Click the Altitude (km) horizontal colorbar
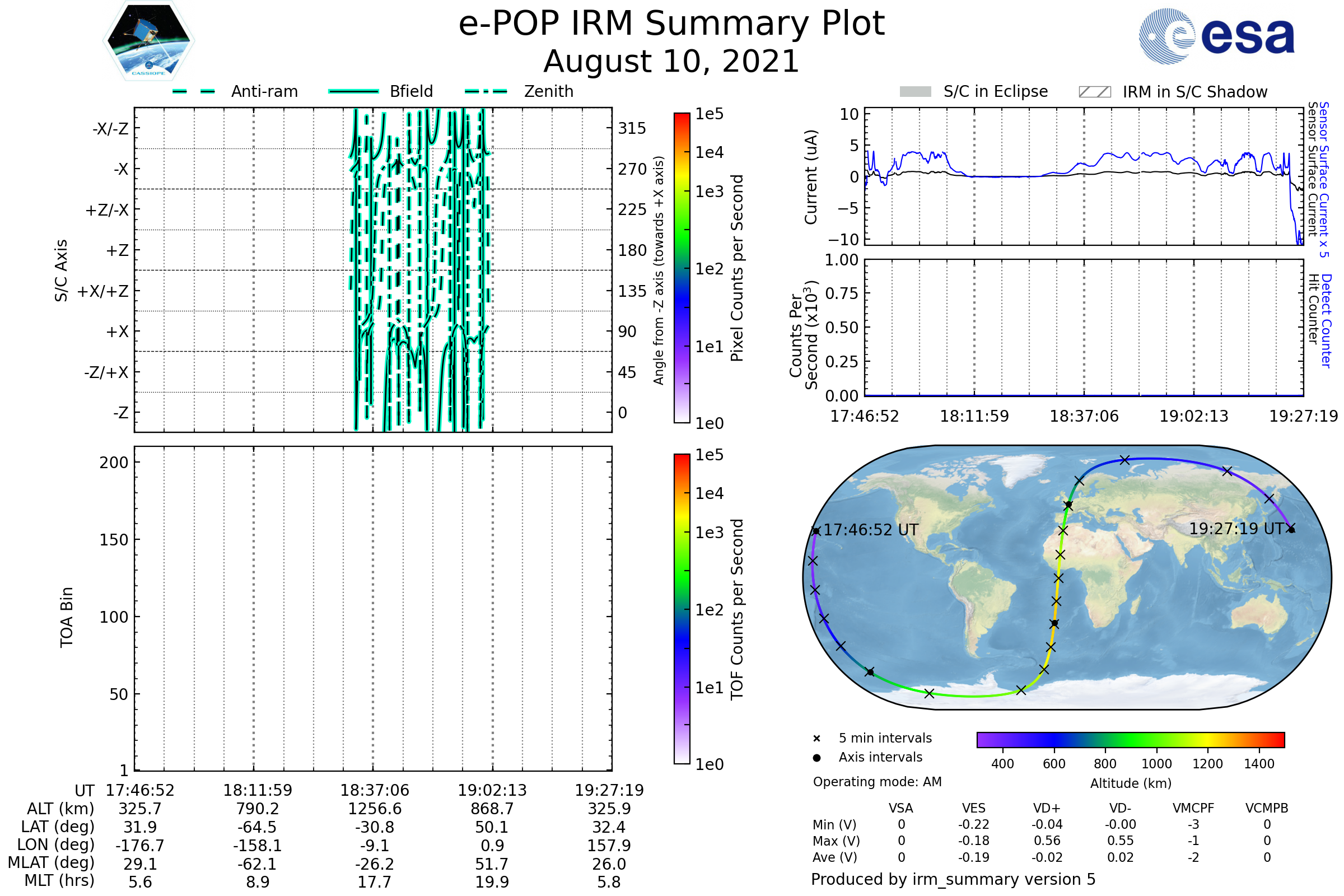 pyautogui.click(x=1130, y=739)
